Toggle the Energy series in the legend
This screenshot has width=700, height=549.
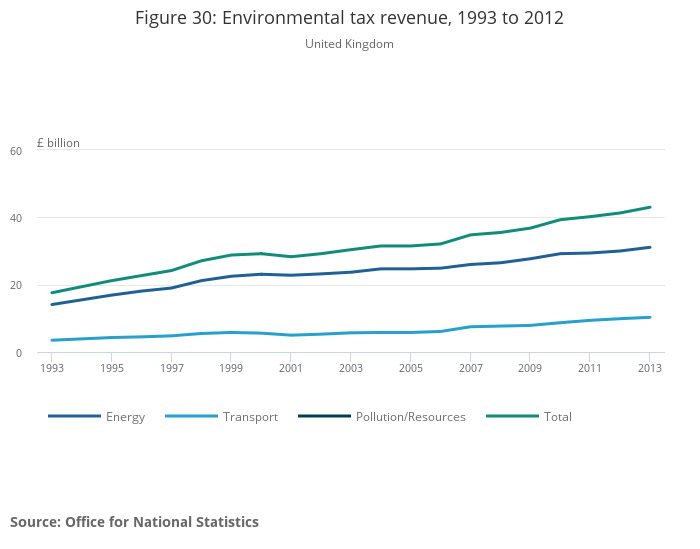[125, 417]
